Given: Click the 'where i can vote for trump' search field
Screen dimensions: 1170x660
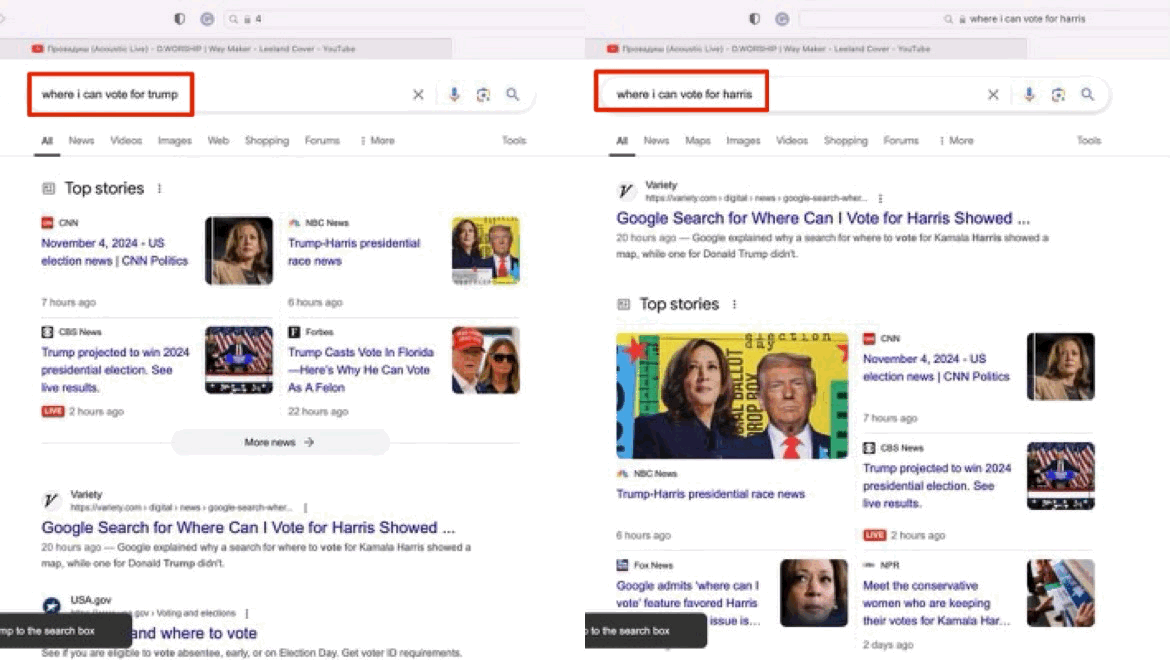Looking at the screenshot, I should (x=110, y=94).
